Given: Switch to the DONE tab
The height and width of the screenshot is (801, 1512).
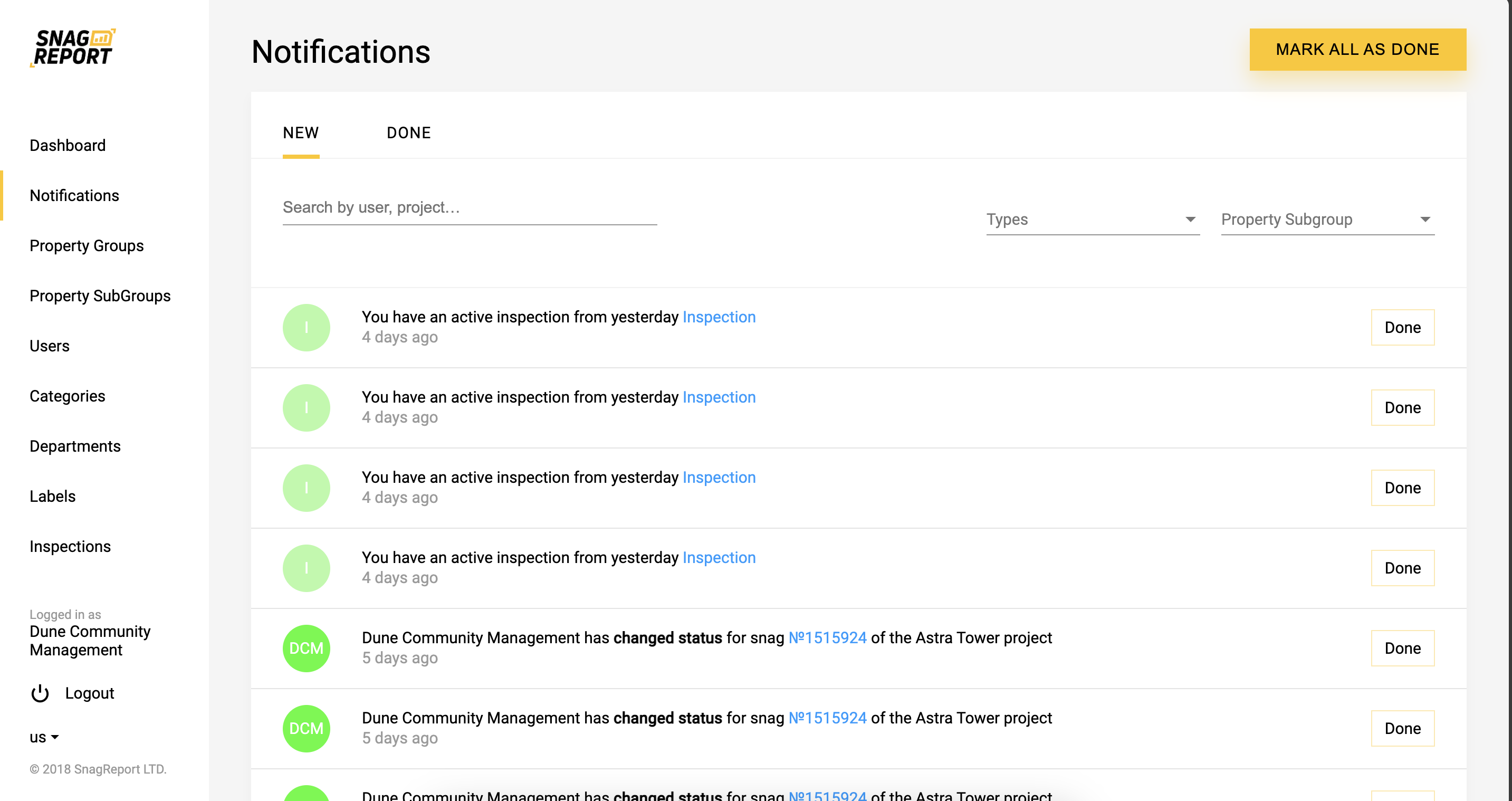Looking at the screenshot, I should pos(408,133).
